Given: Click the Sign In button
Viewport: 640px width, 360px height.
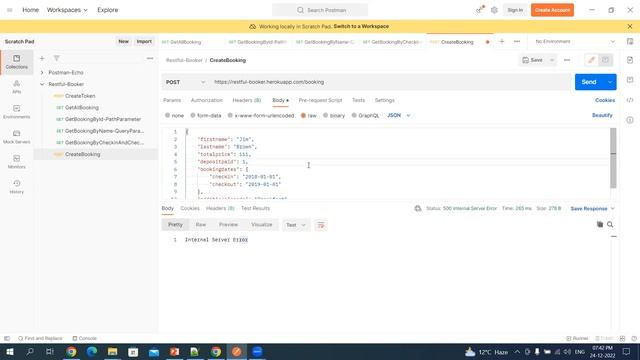Looking at the screenshot, I should (515, 10).
